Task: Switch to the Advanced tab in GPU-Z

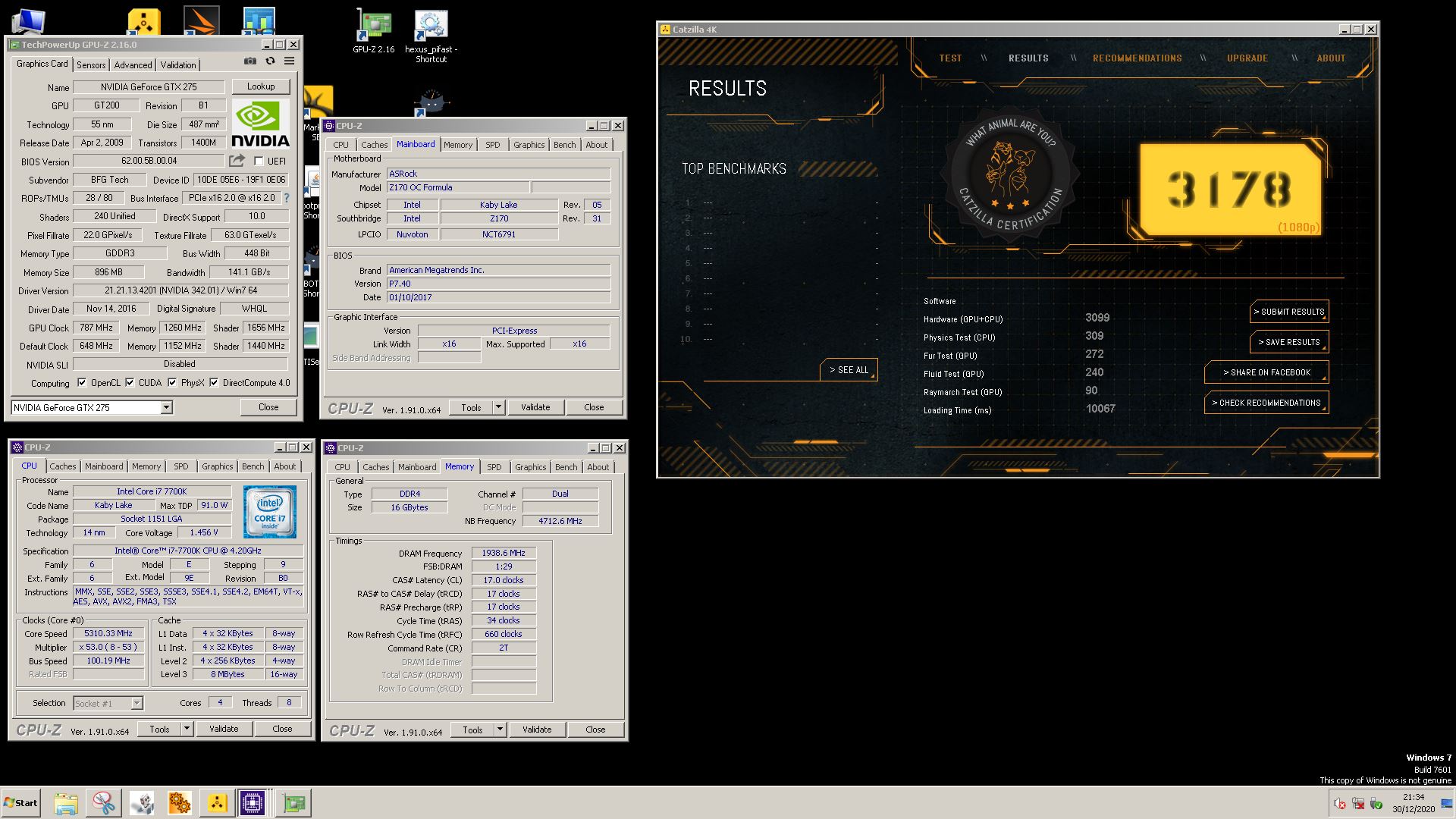Action: pyautogui.click(x=133, y=65)
